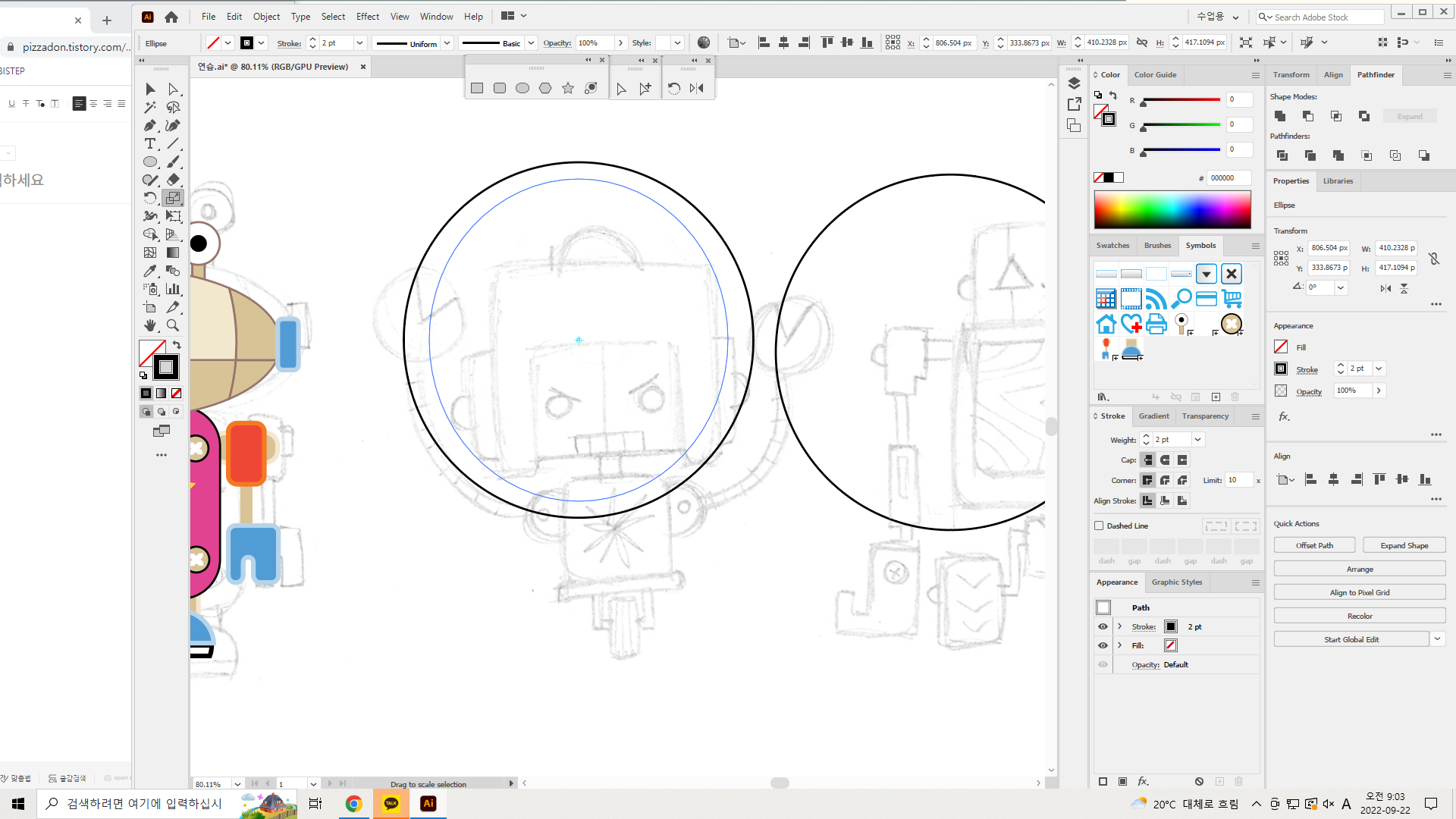Screen dimensions: 1456x819
Task: Click the Home icon in menu bar
Action: click(171, 17)
